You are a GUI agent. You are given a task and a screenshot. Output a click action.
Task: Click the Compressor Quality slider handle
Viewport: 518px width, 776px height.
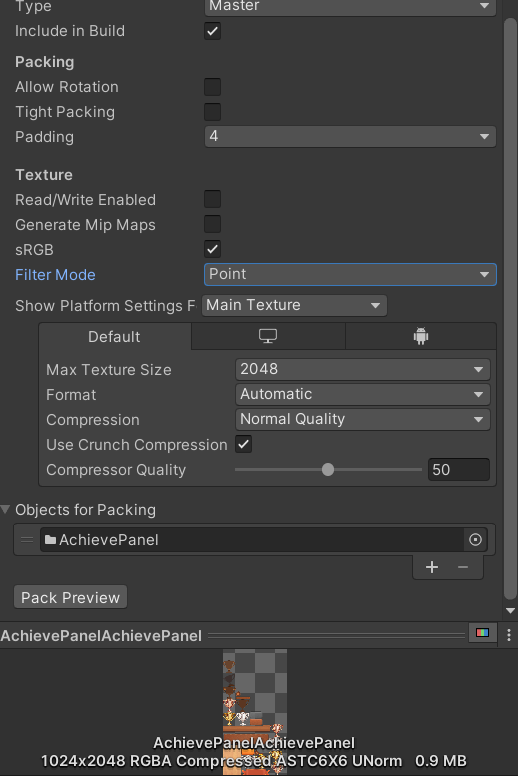pos(328,470)
